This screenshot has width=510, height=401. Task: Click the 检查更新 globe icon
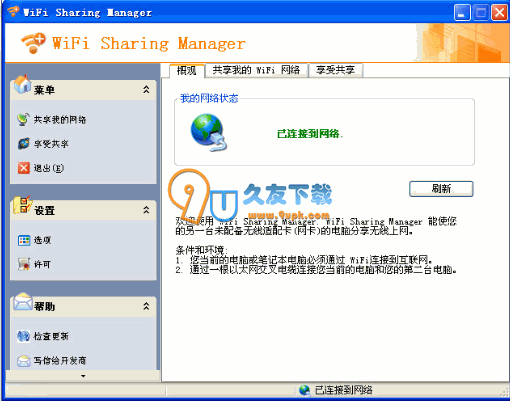click(x=23, y=336)
